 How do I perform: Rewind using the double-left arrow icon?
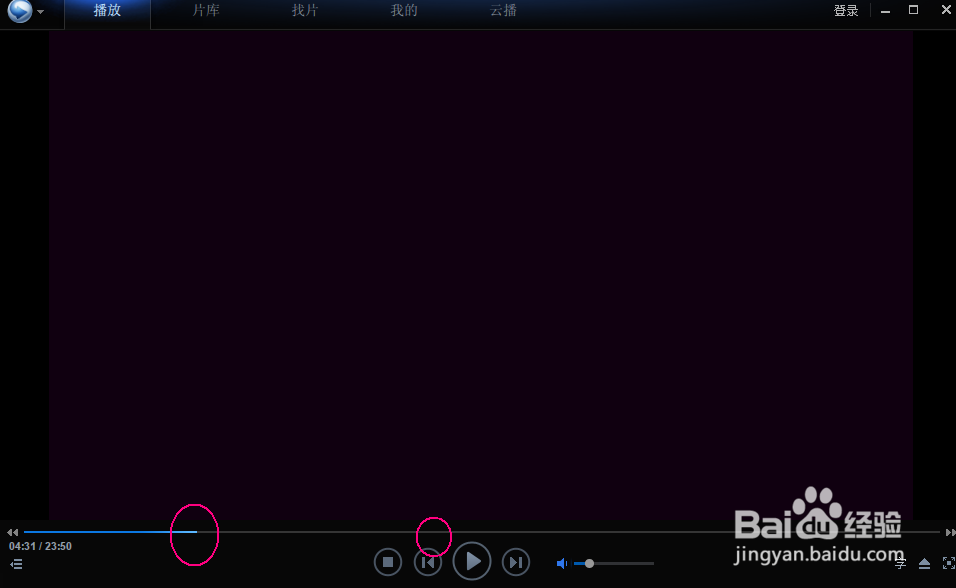12,532
